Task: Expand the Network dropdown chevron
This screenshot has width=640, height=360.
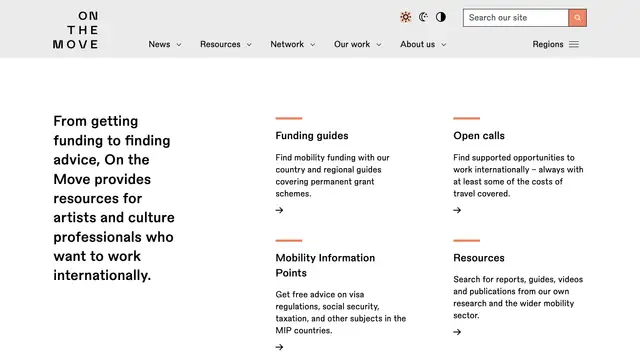Action: click(313, 44)
